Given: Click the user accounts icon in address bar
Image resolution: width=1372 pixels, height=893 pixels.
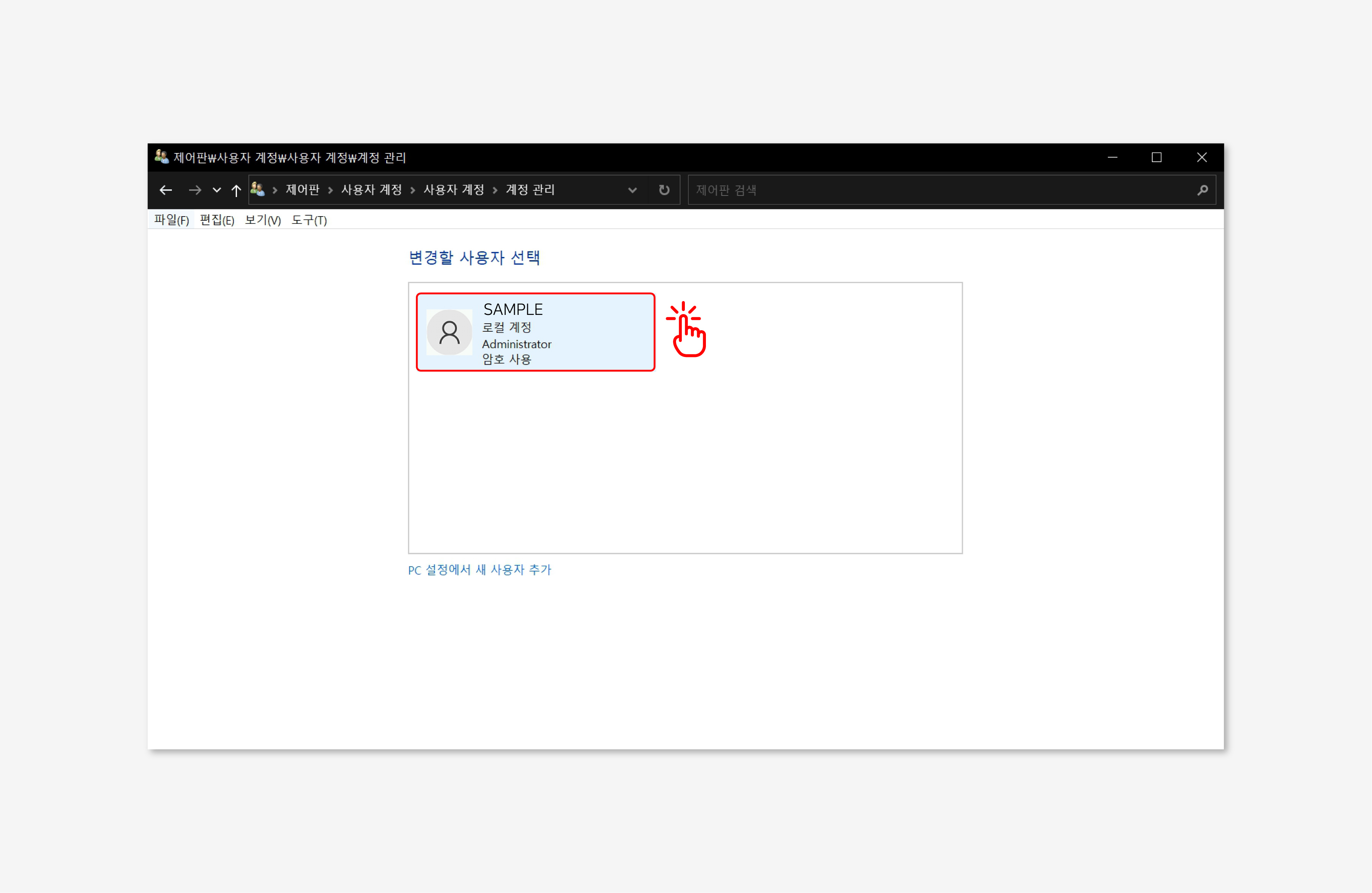Looking at the screenshot, I should click(258, 189).
